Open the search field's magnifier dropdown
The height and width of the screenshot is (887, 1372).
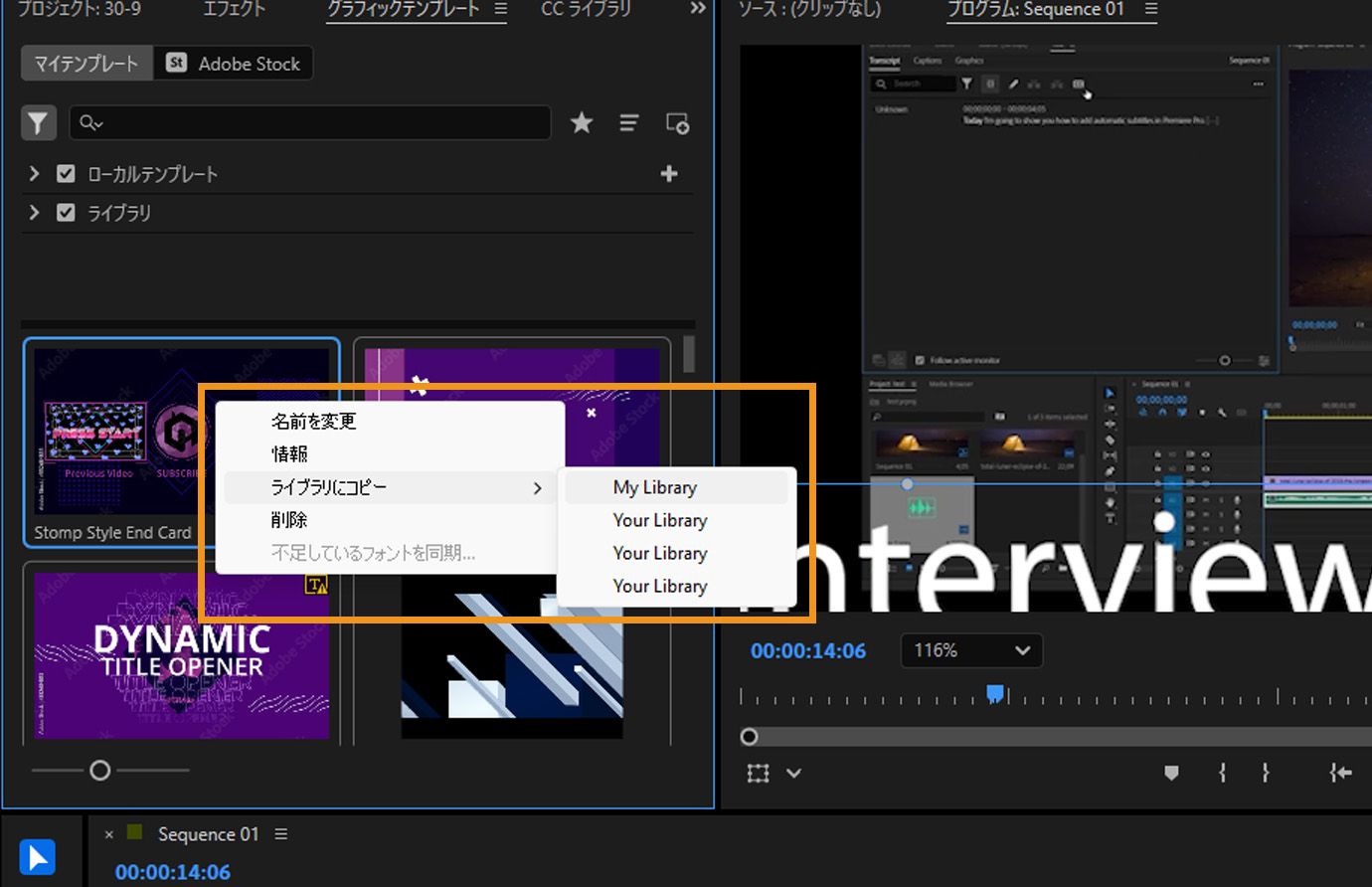(x=91, y=122)
